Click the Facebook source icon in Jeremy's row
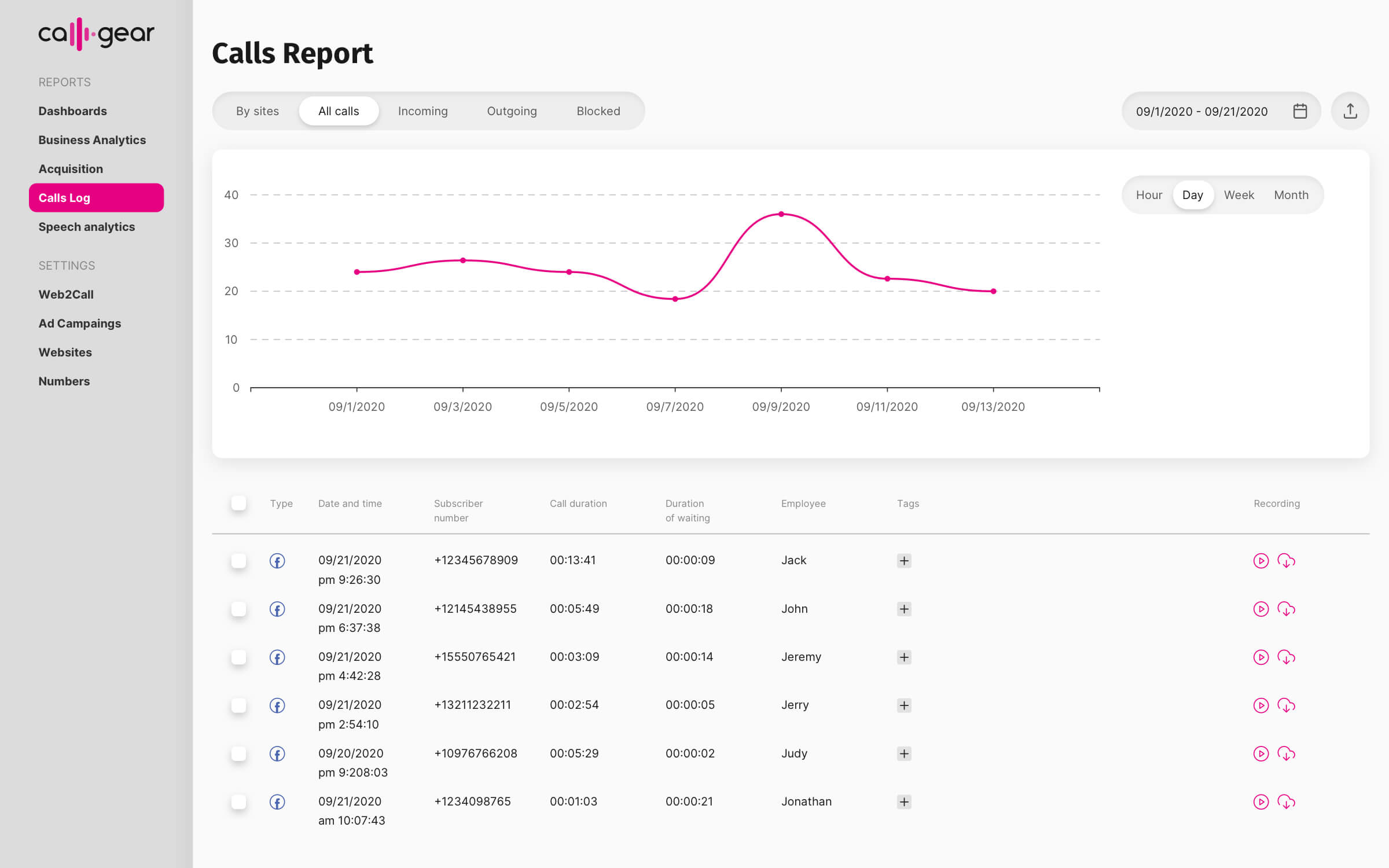 pos(277,657)
